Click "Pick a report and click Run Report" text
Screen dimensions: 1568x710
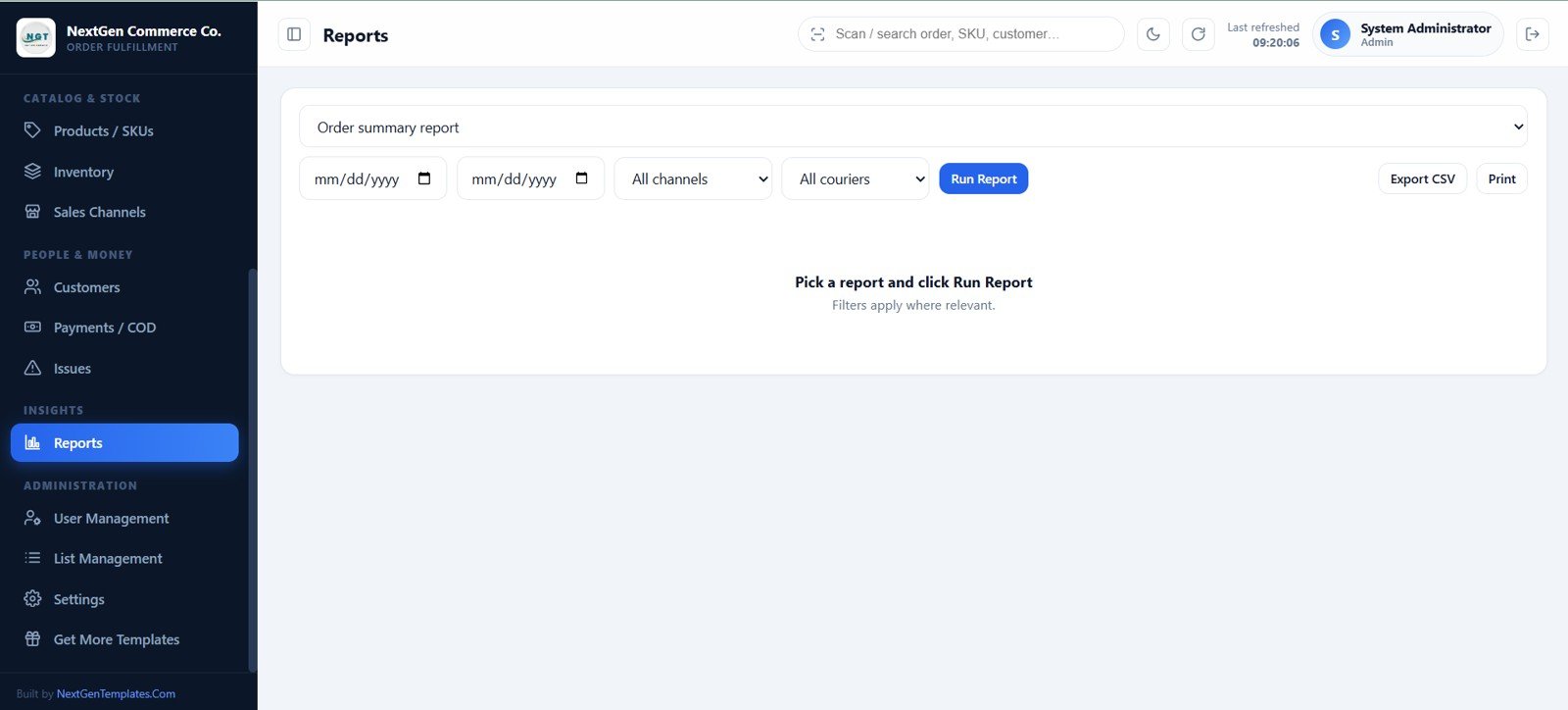click(913, 282)
